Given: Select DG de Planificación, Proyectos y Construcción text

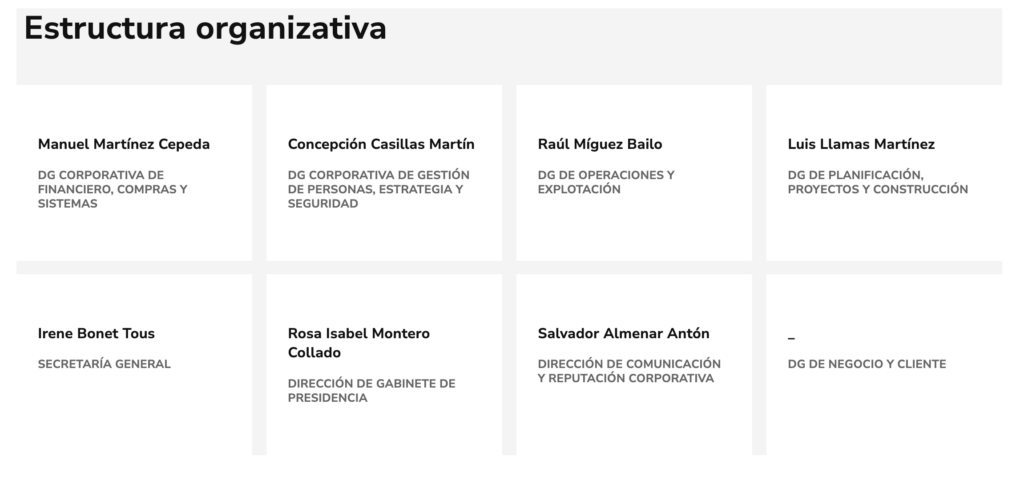Looking at the screenshot, I should pyautogui.click(x=878, y=182).
